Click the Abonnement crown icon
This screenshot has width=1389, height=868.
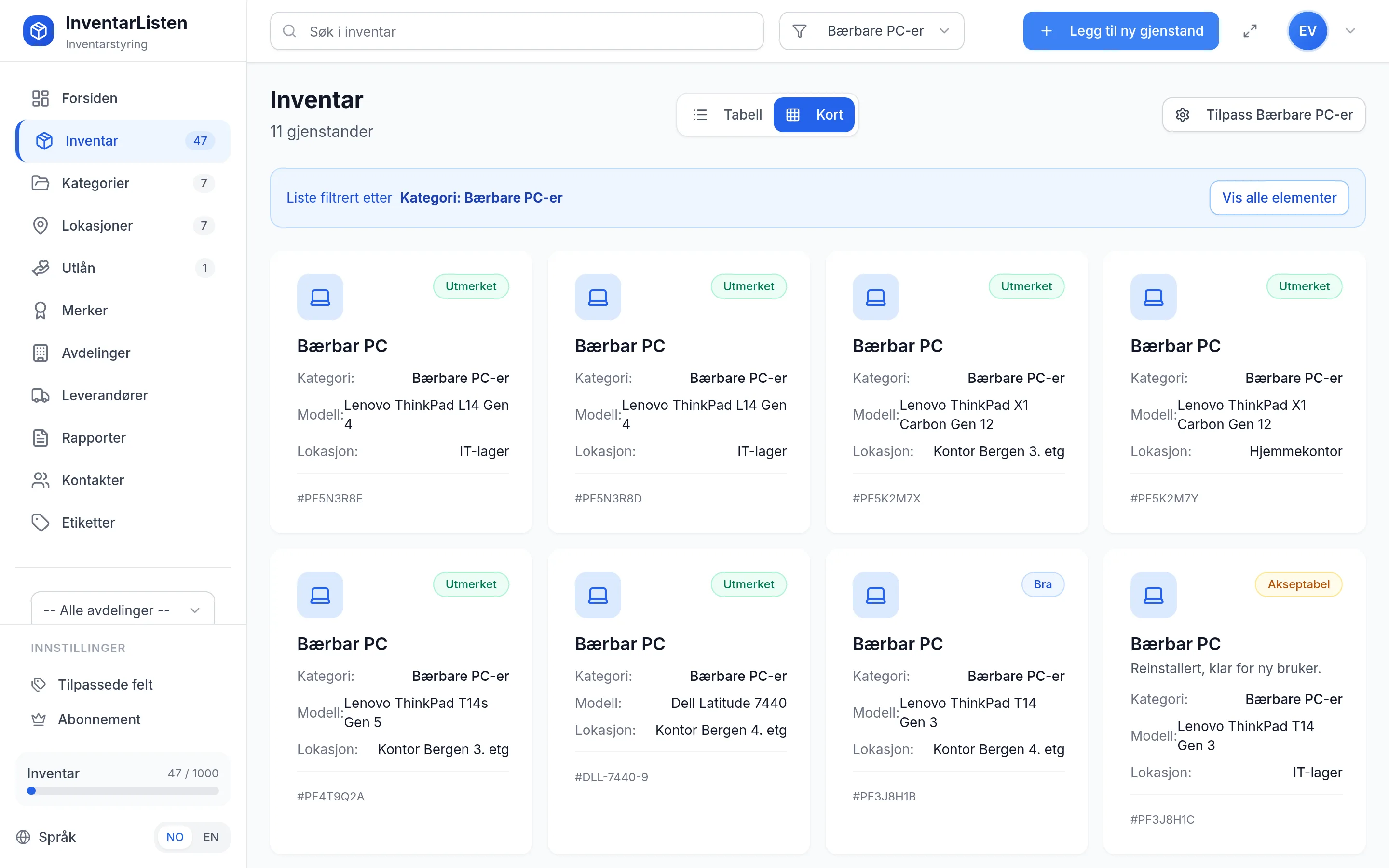pos(39,719)
